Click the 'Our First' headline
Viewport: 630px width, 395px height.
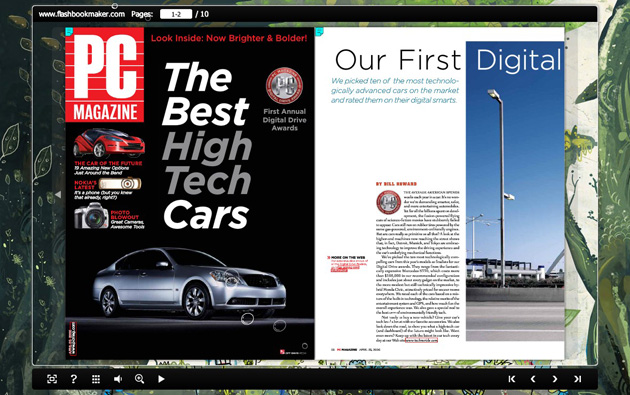pos(398,60)
